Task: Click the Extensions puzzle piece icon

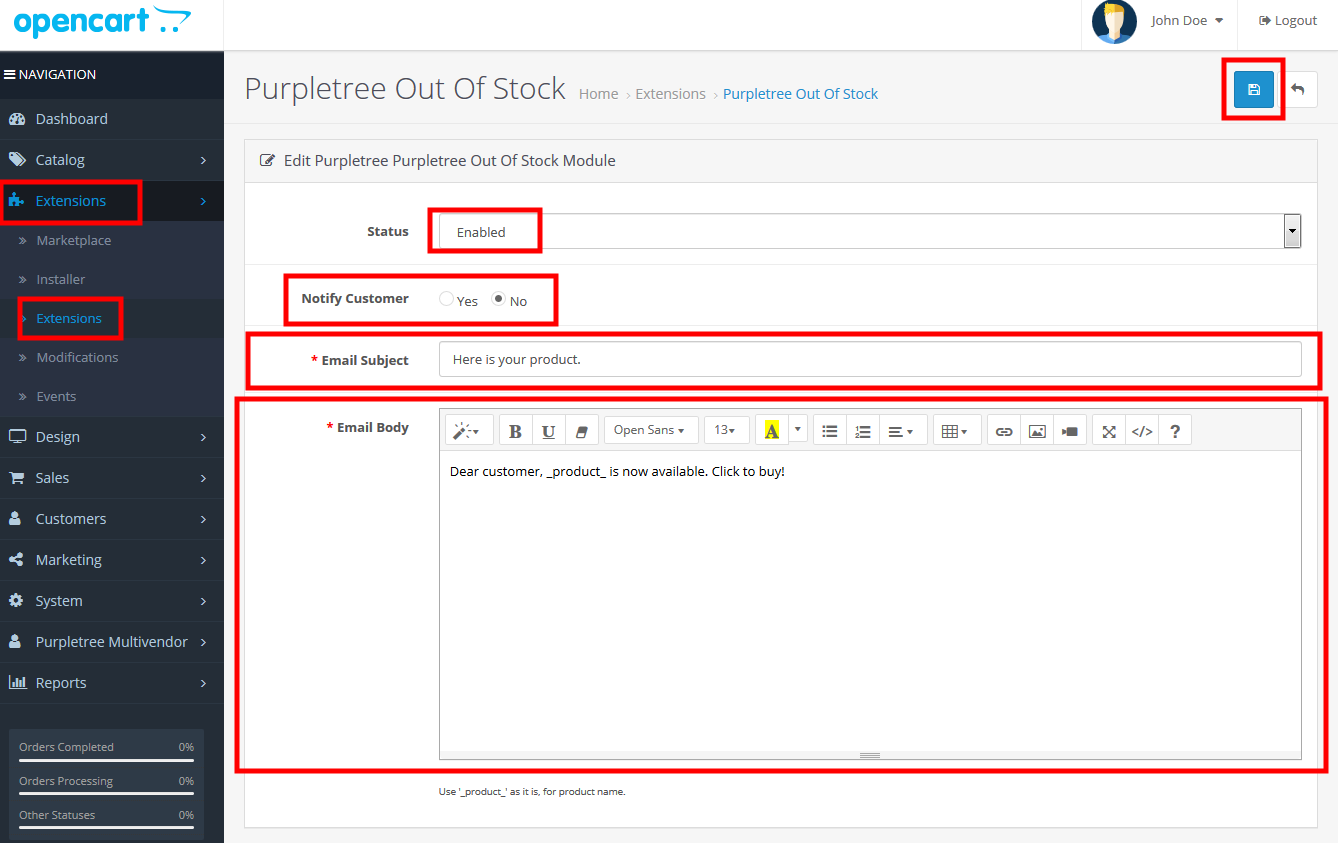Action: pyautogui.click(x=16, y=201)
